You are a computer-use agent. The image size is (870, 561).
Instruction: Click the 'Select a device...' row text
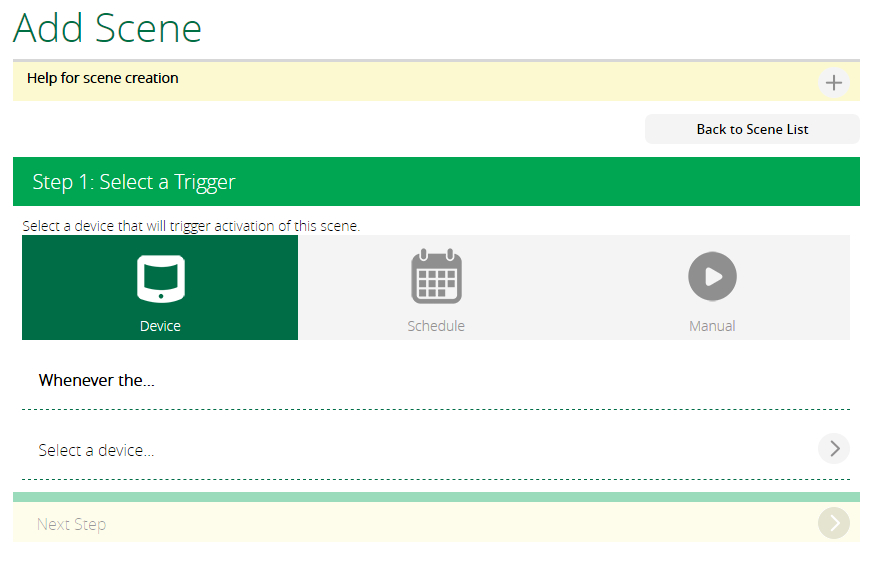96,450
